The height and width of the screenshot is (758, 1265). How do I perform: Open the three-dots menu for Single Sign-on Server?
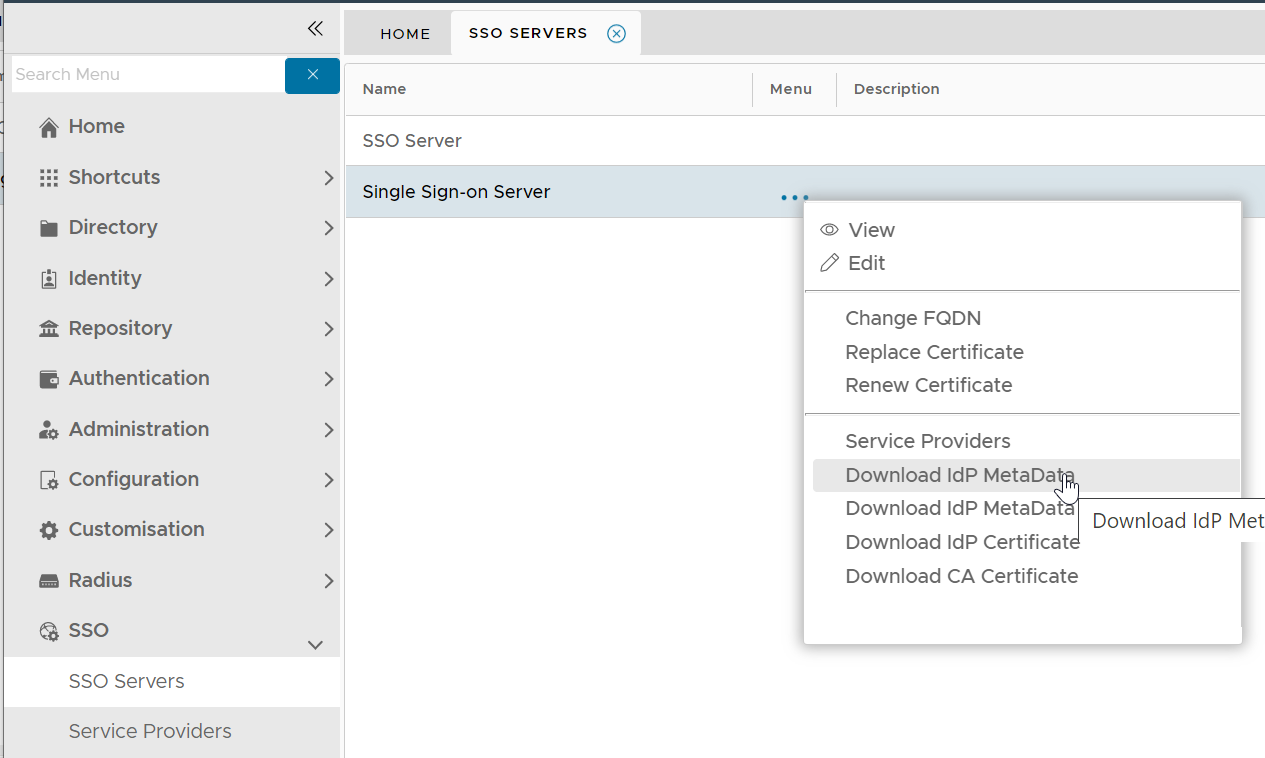pos(794,198)
